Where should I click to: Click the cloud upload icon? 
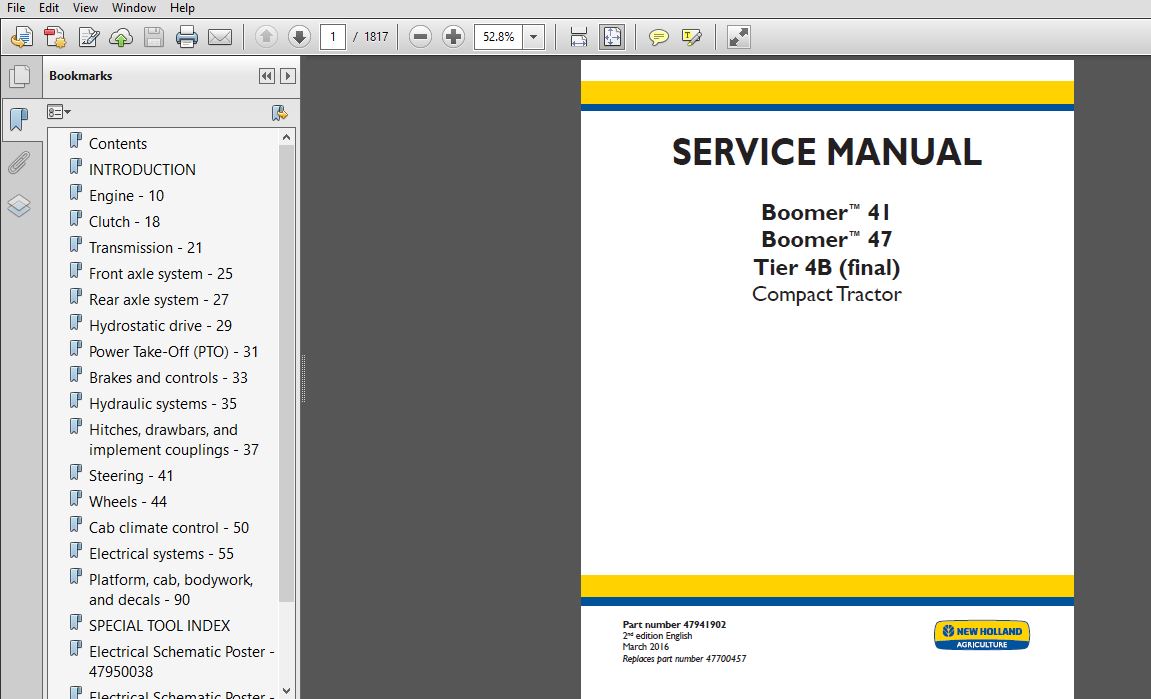pyautogui.click(x=121, y=37)
